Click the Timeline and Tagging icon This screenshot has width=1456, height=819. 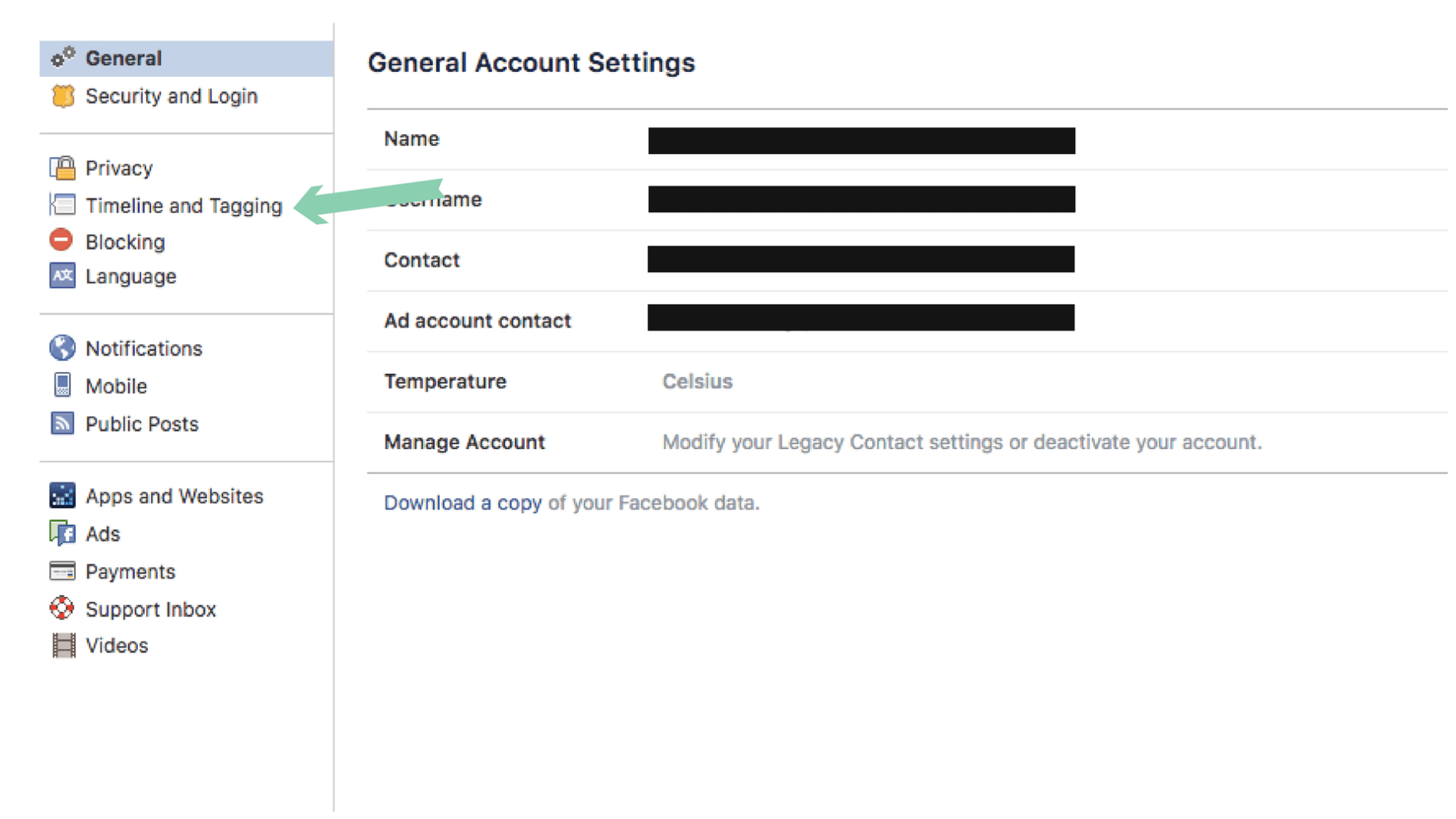(x=63, y=204)
